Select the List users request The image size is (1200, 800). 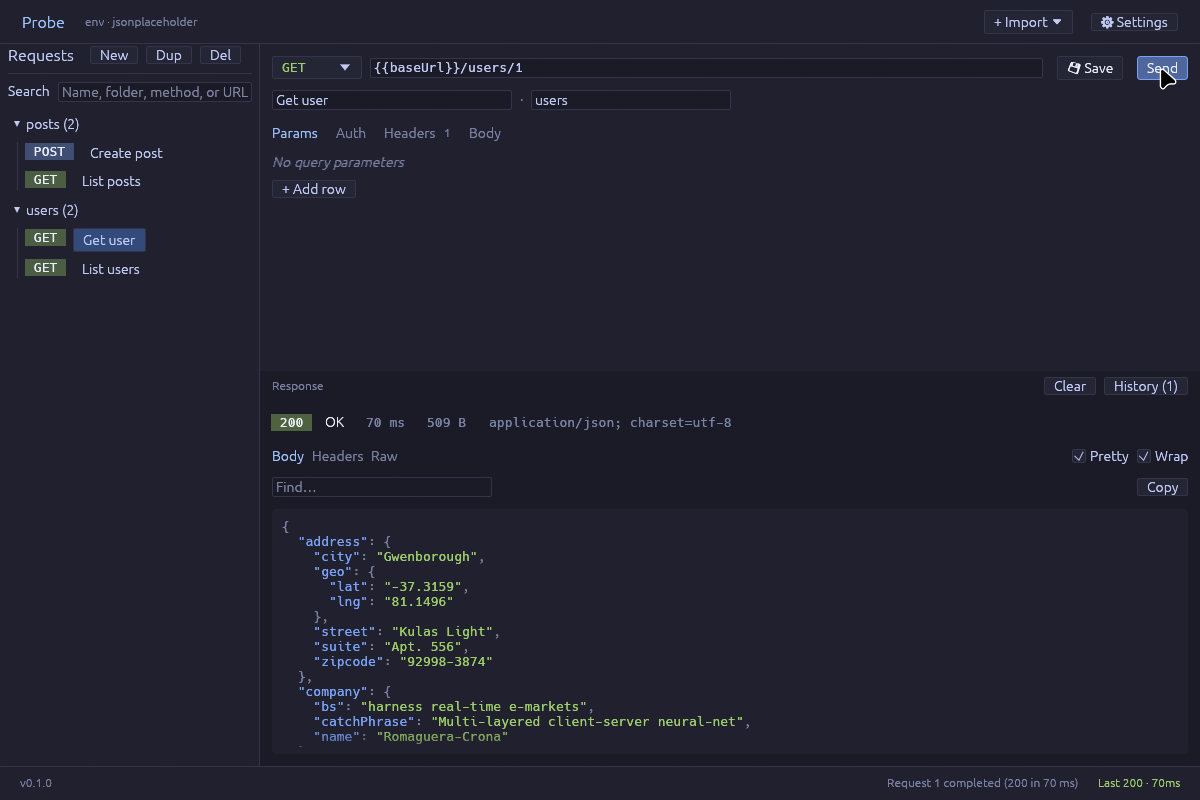pyautogui.click(x=111, y=269)
